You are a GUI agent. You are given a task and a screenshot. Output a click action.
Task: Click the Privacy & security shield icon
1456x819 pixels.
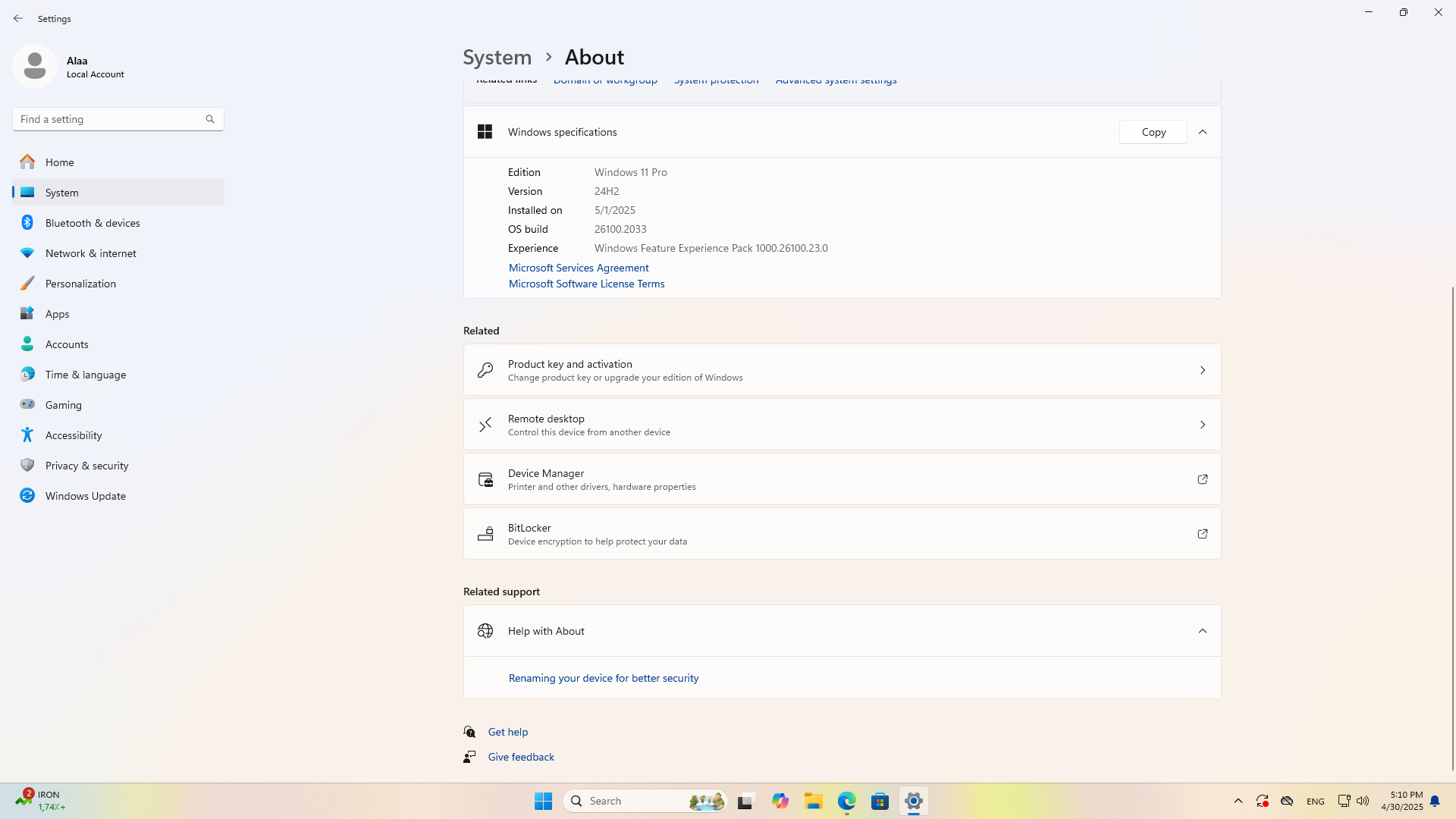click(x=27, y=466)
